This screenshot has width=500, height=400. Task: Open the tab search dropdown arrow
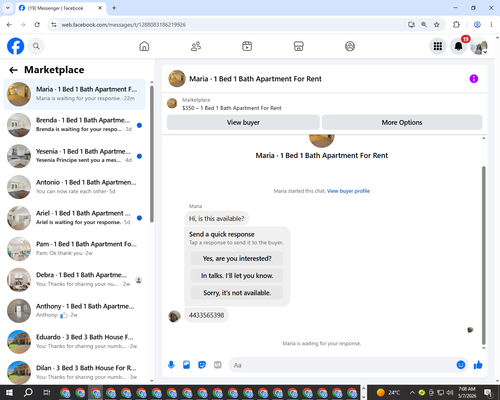8,8
